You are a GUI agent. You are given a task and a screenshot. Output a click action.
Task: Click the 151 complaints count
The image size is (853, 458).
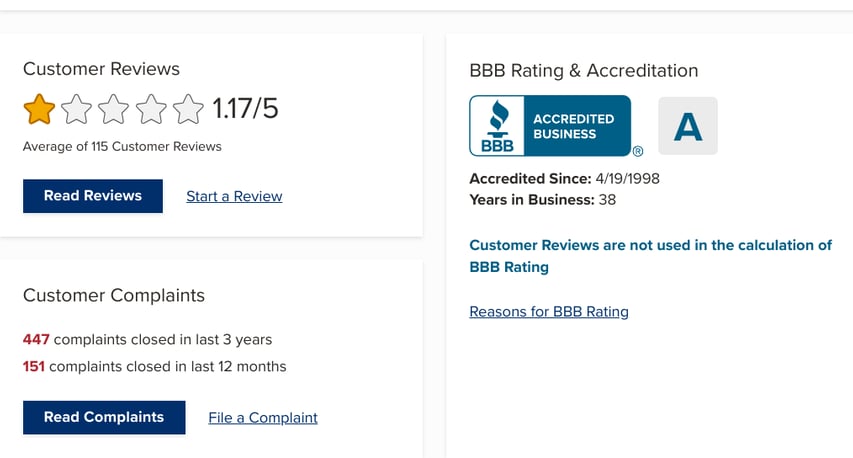pyautogui.click(x=34, y=367)
